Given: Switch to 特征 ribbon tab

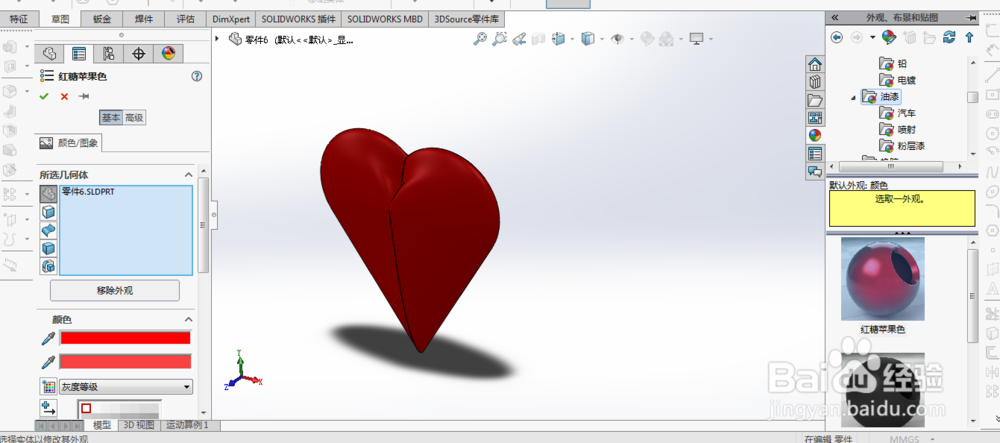Looking at the screenshot, I should point(18,18).
